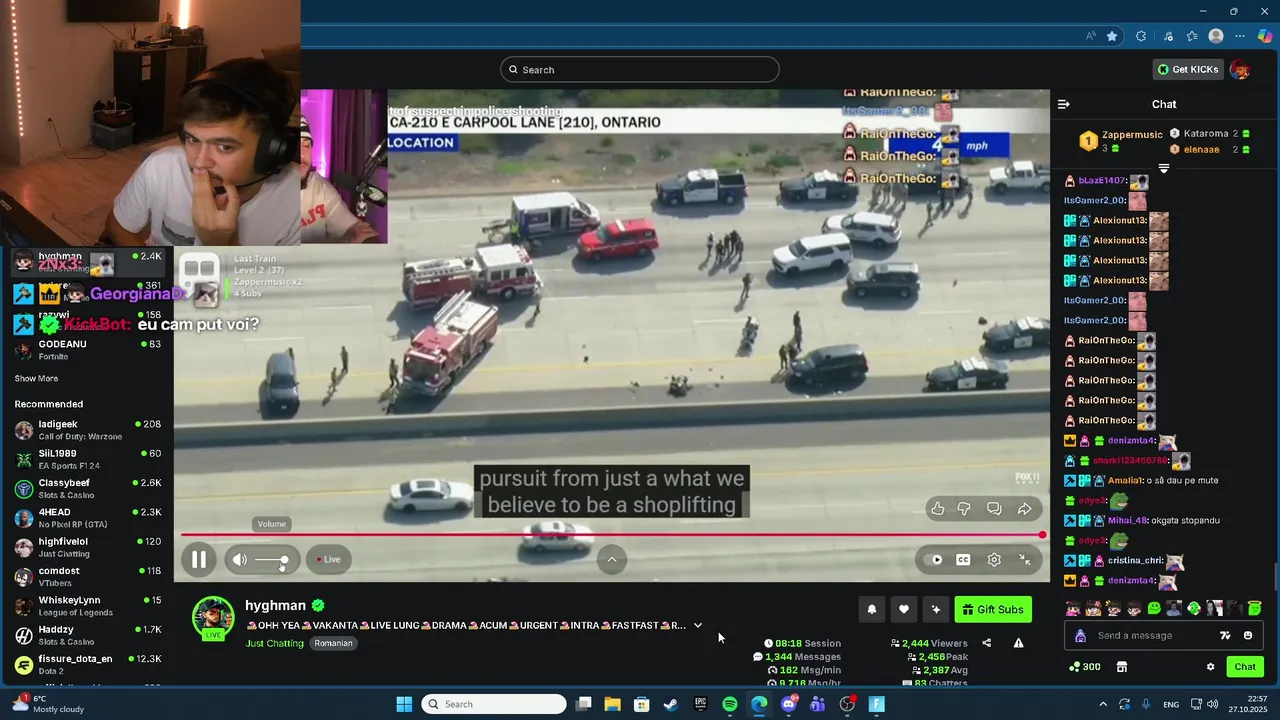The image size is (1280, 720).
Task: Click the chat scrollbar
Action: click(1275, 578)
